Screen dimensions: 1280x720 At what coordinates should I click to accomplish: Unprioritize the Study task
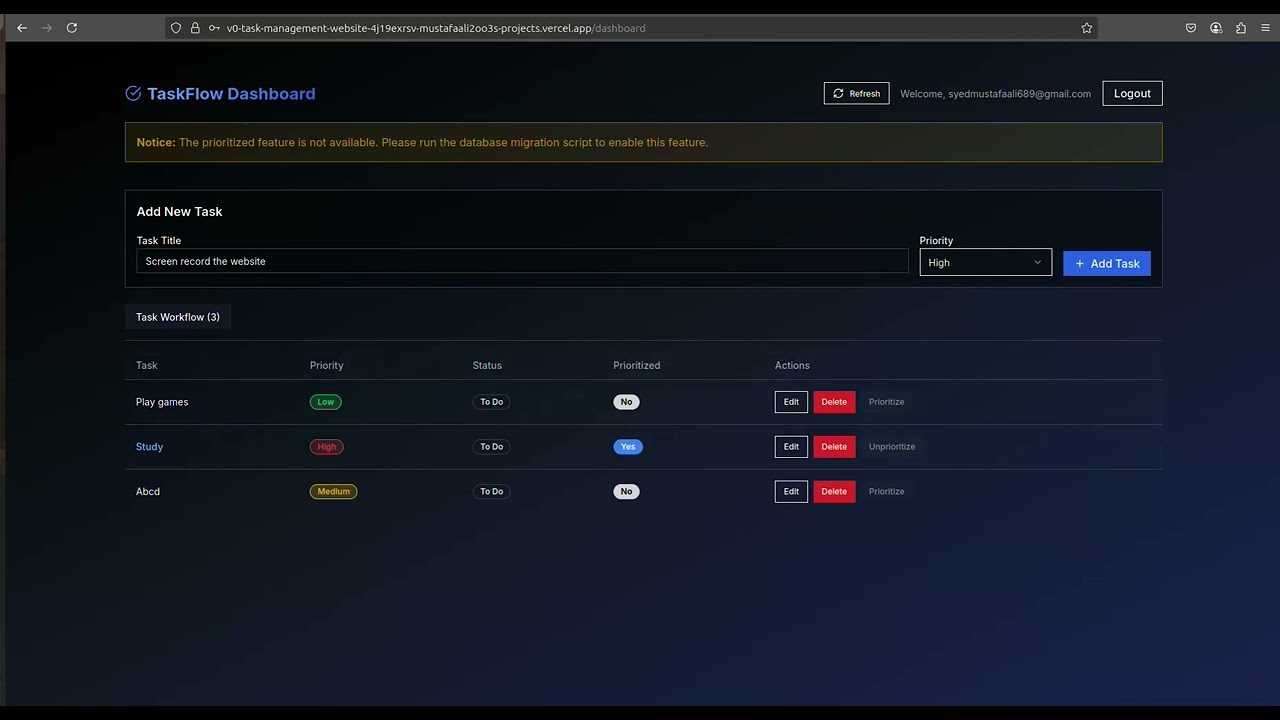coord(892,446)
